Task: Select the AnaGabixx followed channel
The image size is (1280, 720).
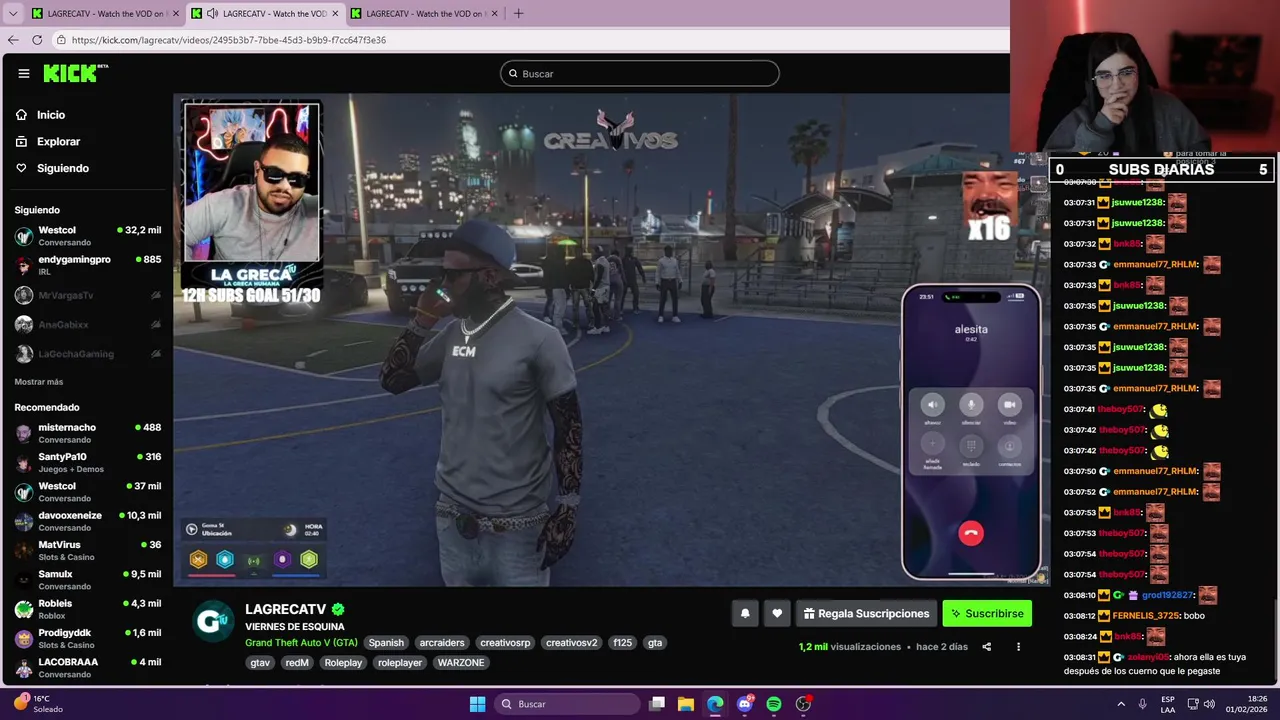Action: tap(88, 324)
